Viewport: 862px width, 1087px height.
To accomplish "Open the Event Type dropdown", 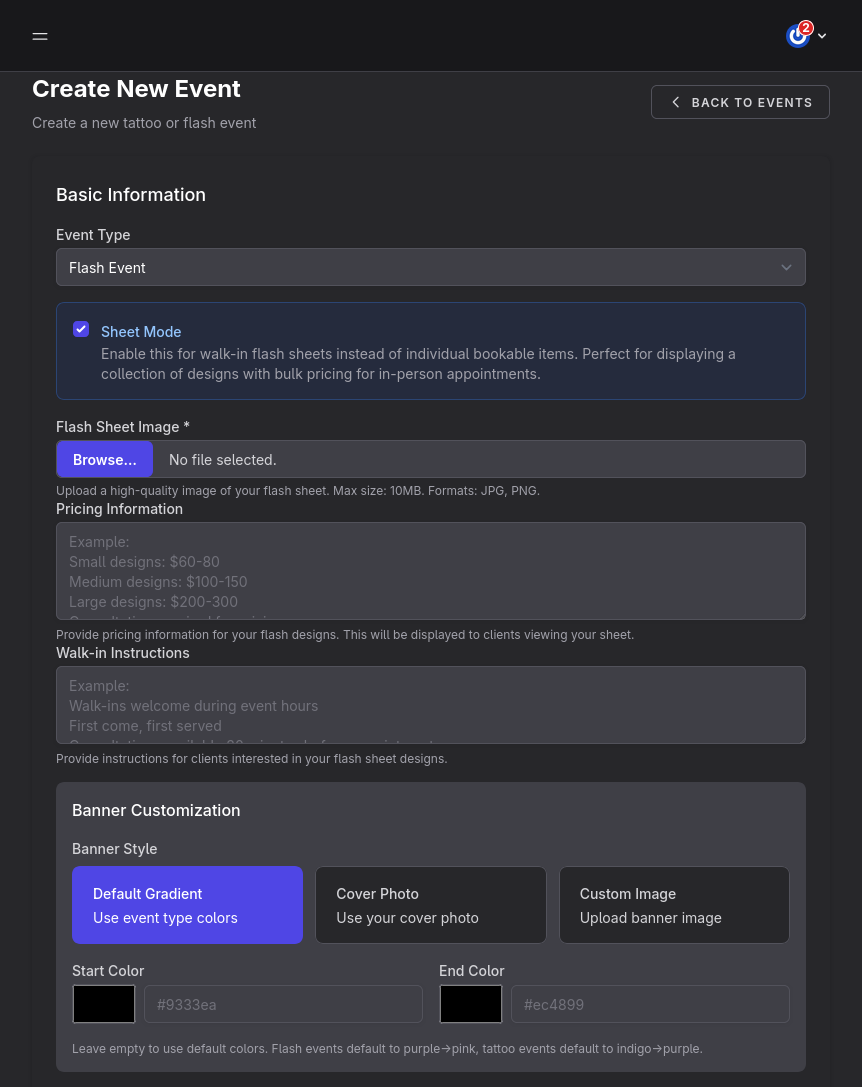I will coord(430,267).
